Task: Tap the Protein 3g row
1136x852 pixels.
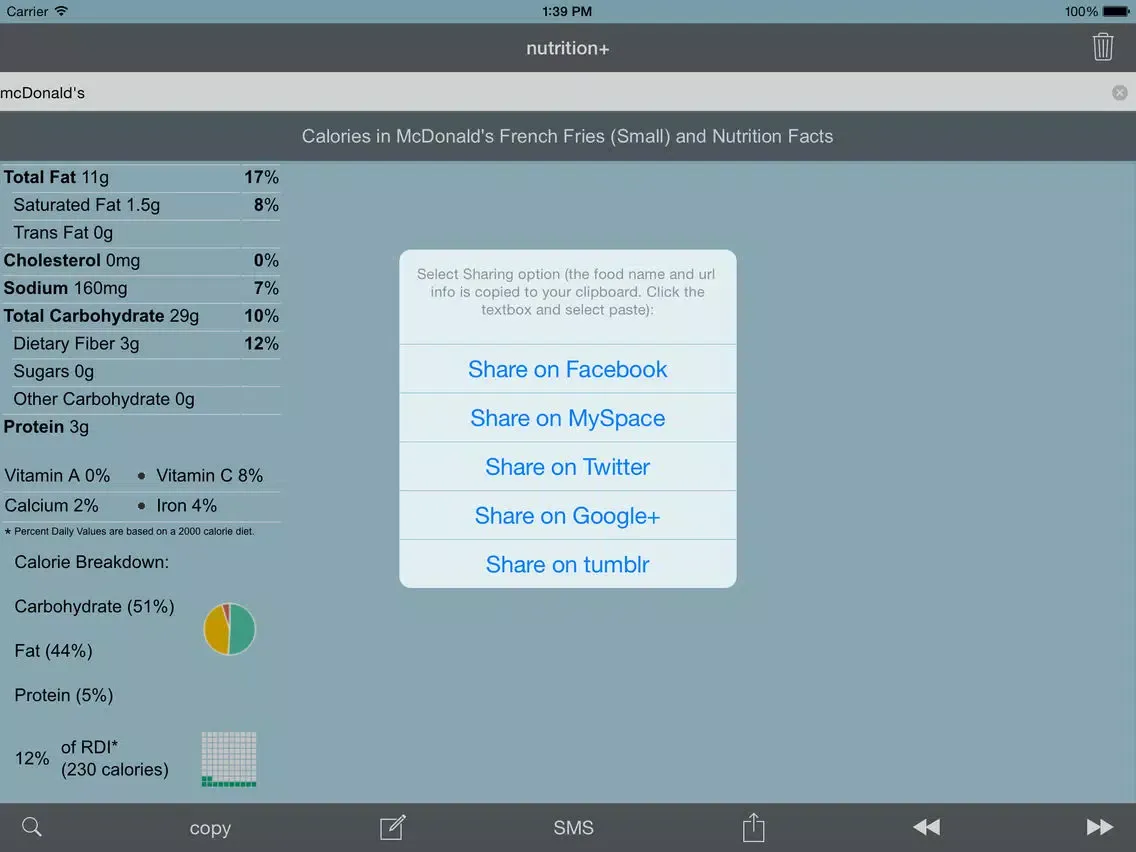Action: coord(141,427)
